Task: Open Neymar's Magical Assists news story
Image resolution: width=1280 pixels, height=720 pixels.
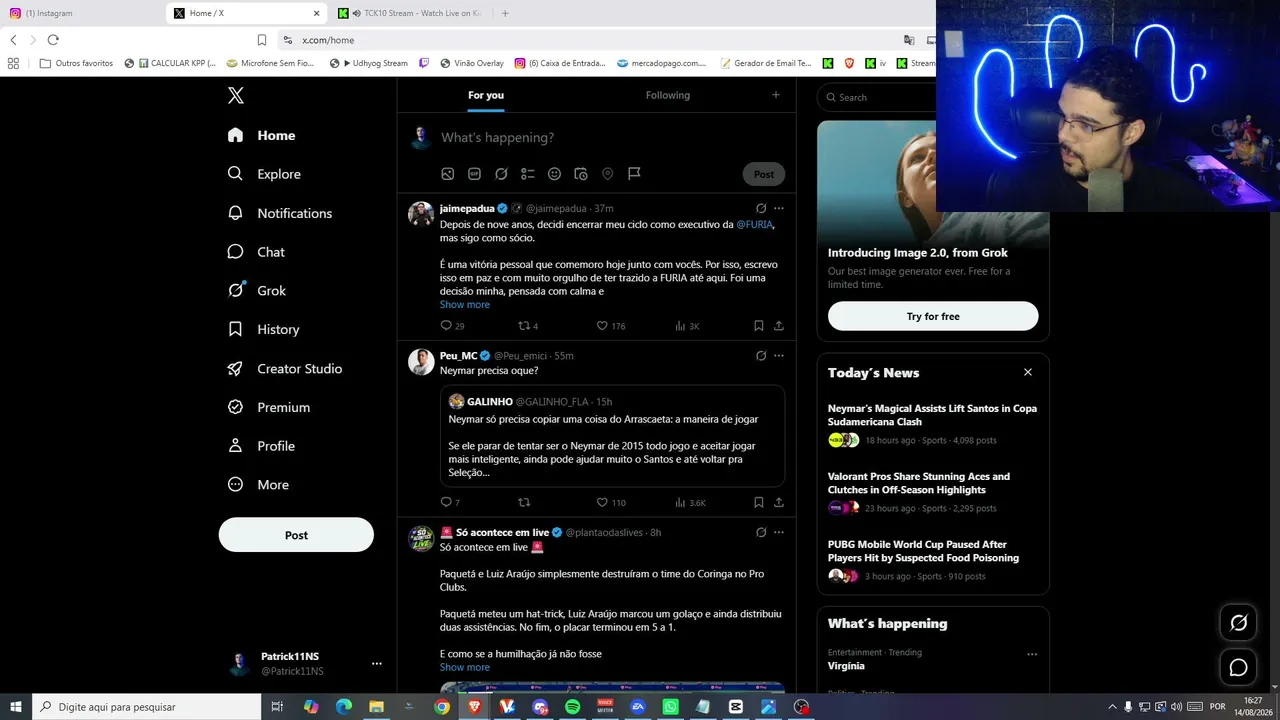Action: [933, 424]
